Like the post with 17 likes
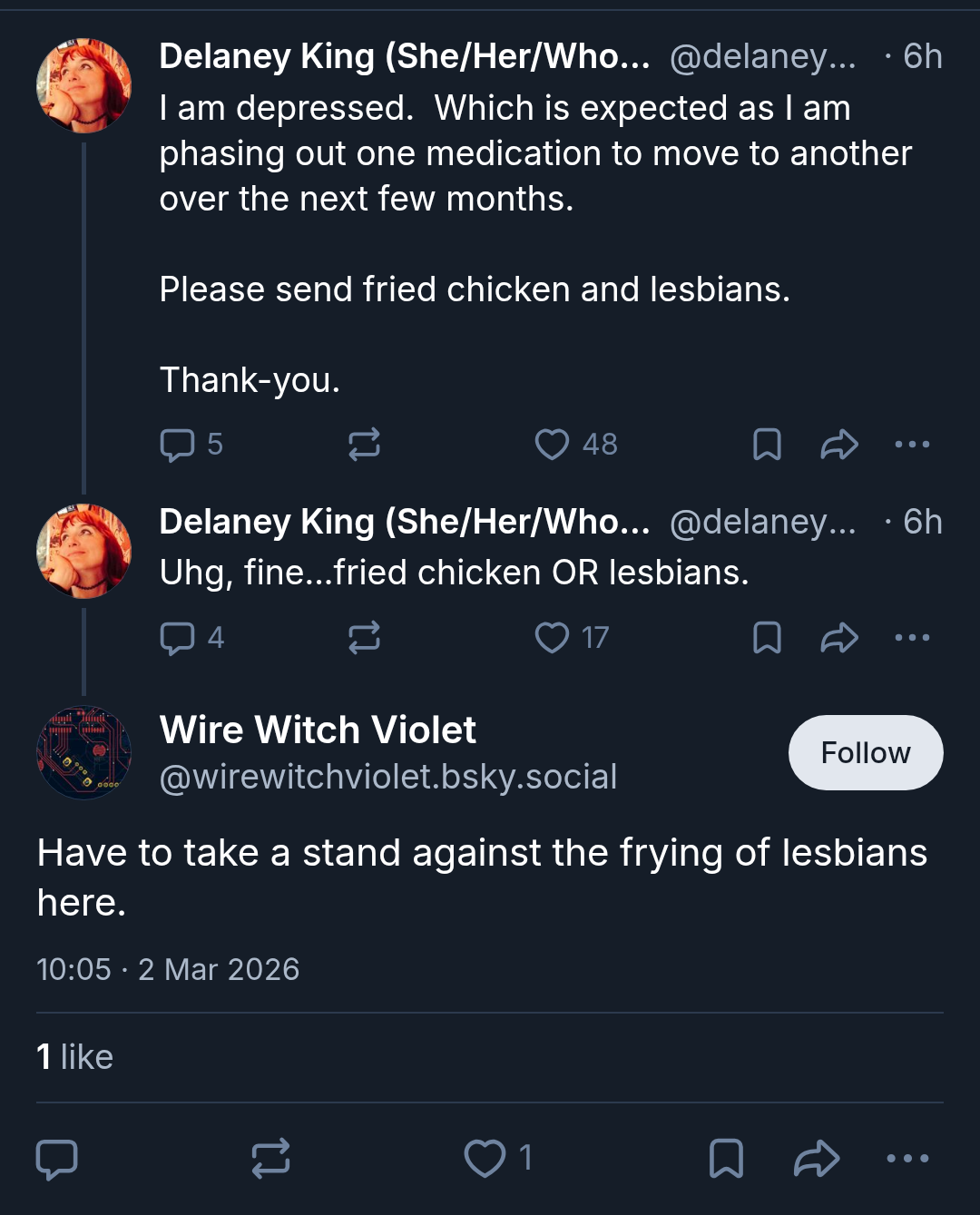 (571, 638)
